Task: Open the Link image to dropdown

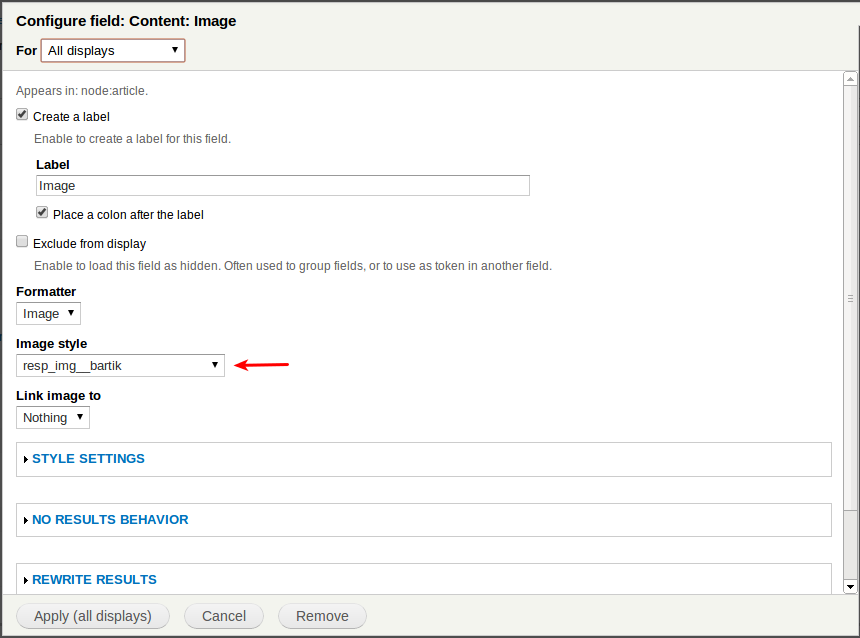Action: [x=53, y=417]
